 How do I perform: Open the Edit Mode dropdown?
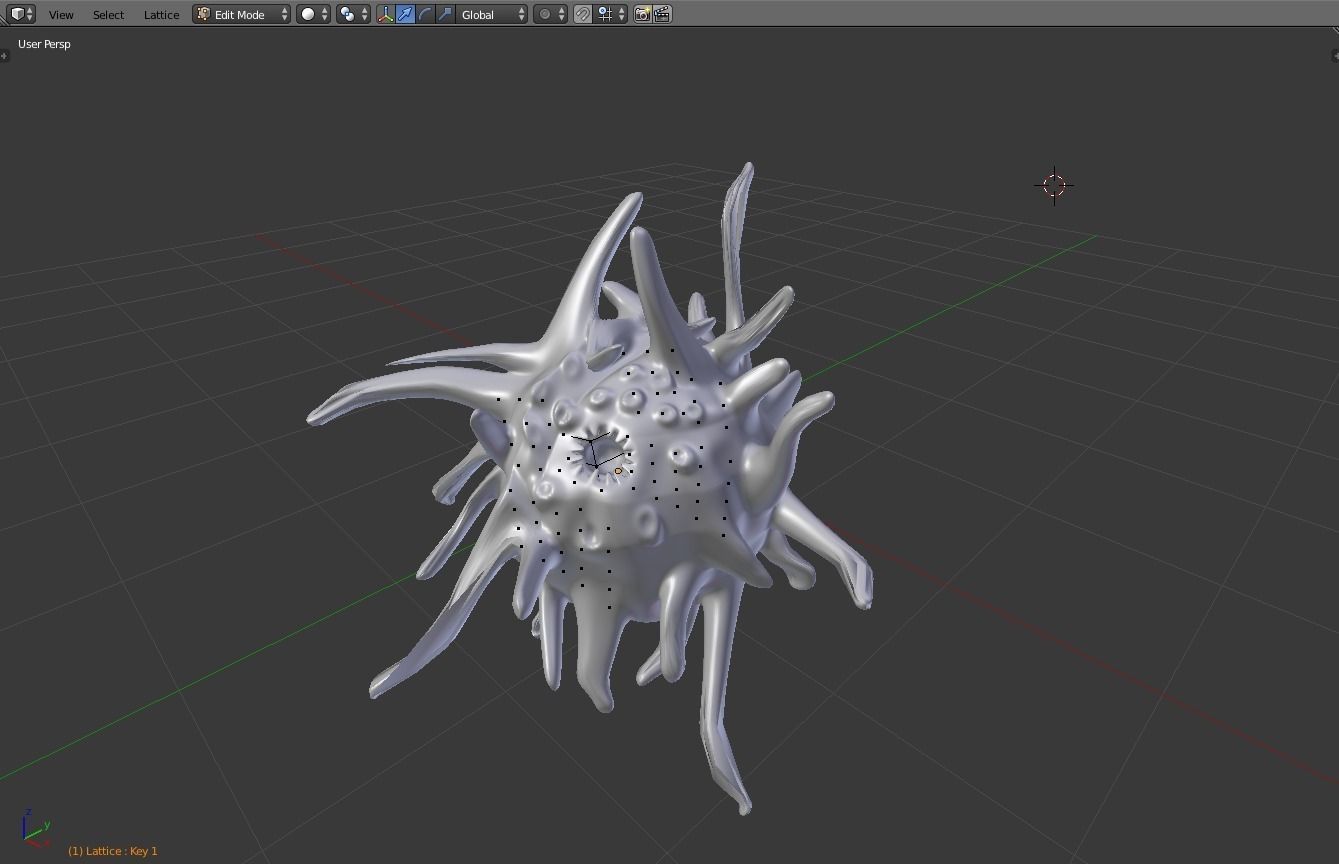click(242, 14)
